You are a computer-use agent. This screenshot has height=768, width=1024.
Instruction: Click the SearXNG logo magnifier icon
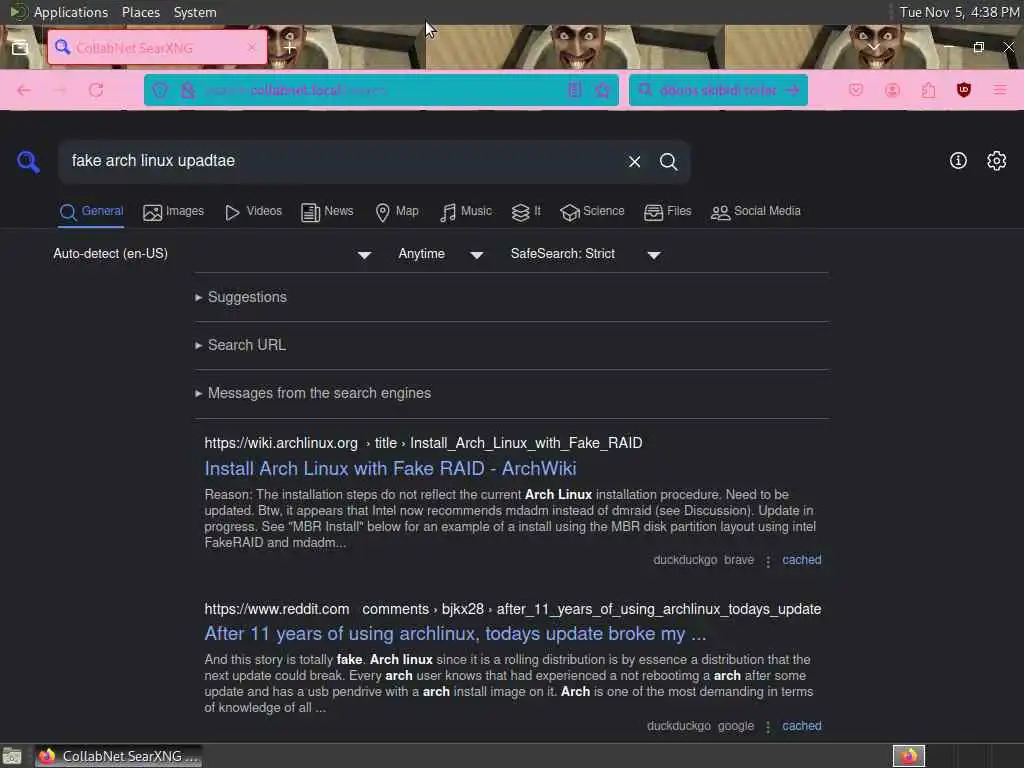28,161
